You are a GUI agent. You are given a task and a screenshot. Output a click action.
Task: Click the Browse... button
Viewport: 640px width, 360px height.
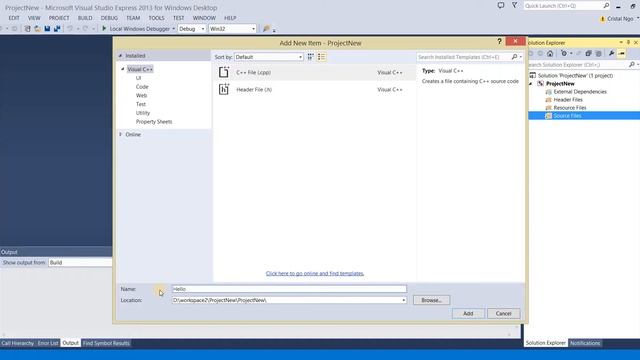431,300
